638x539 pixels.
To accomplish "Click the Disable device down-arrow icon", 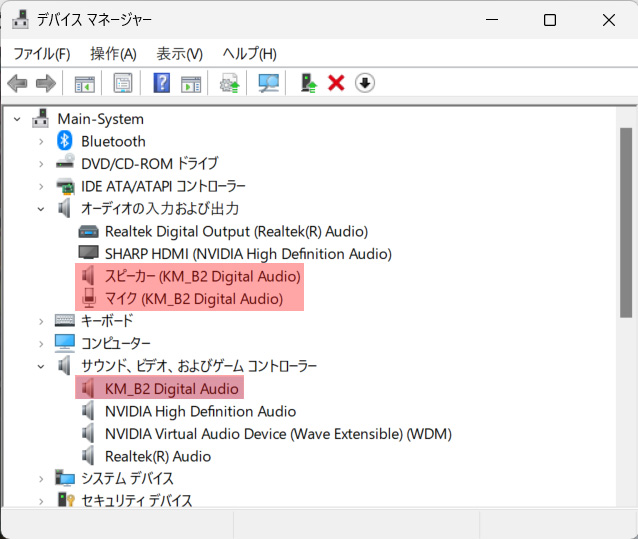I will tap(365, 83).
